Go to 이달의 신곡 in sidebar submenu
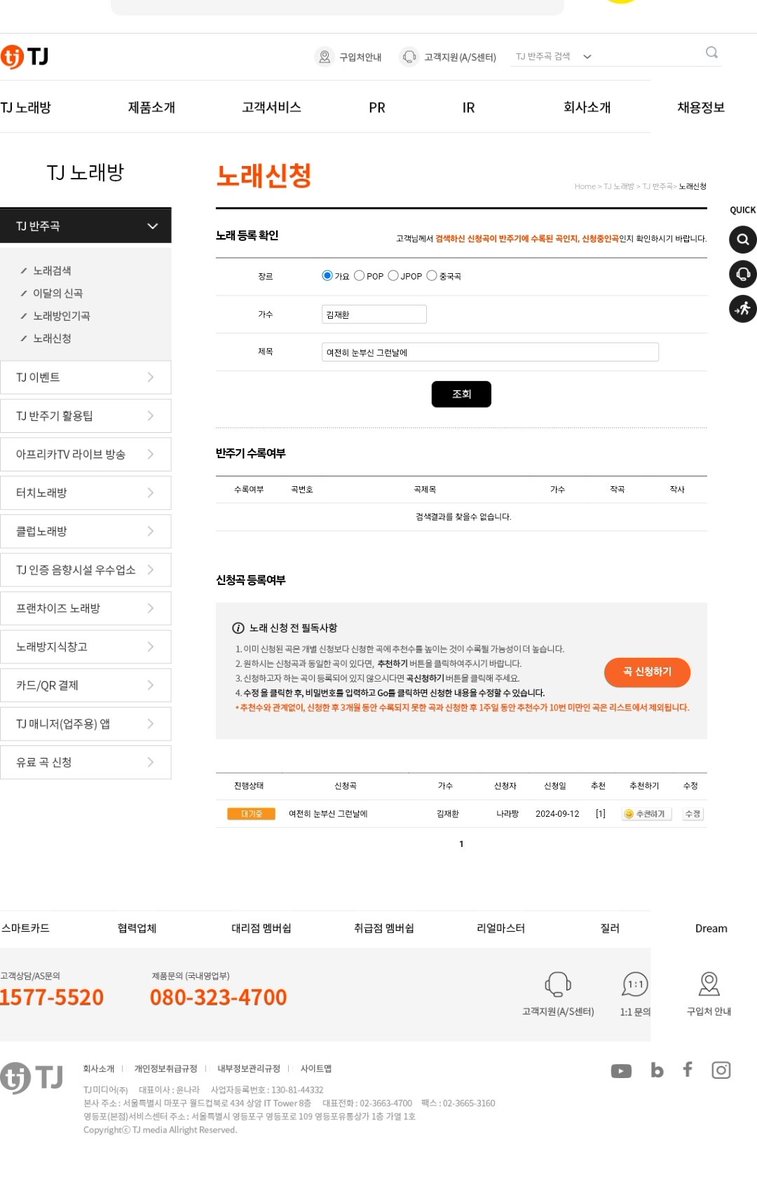The image size is (757, 1200). click(x=58, y=293)
